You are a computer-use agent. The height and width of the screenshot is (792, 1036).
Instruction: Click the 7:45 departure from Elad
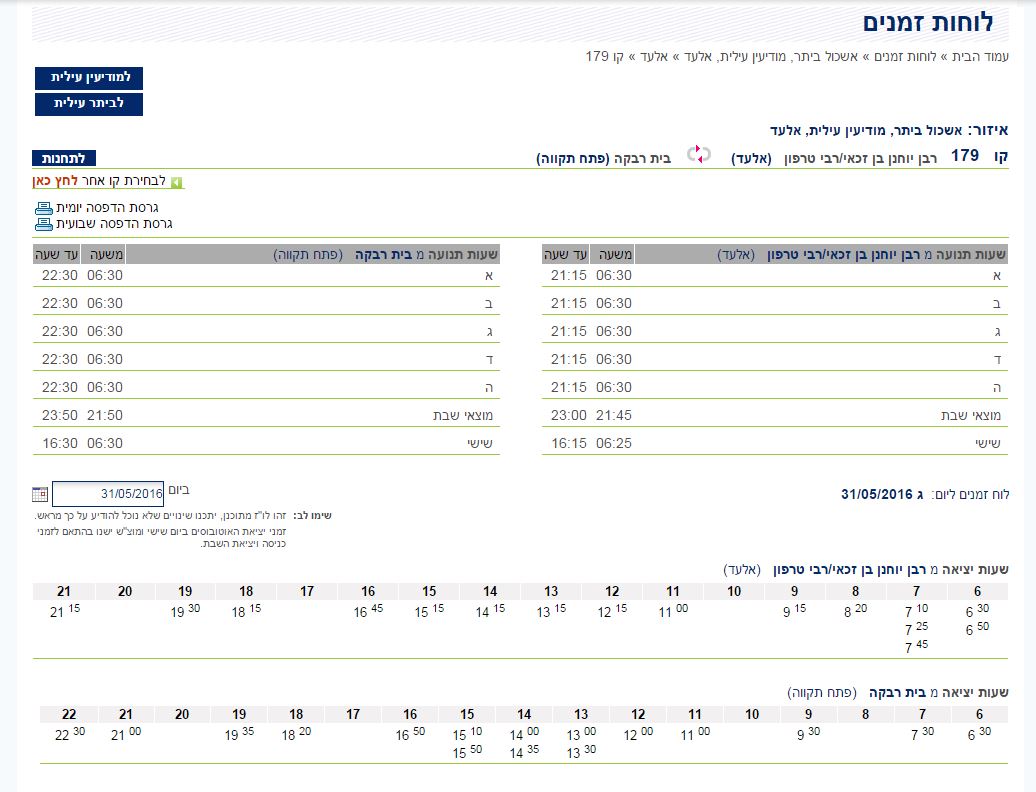pyautogui.click(x=916, y=646)
